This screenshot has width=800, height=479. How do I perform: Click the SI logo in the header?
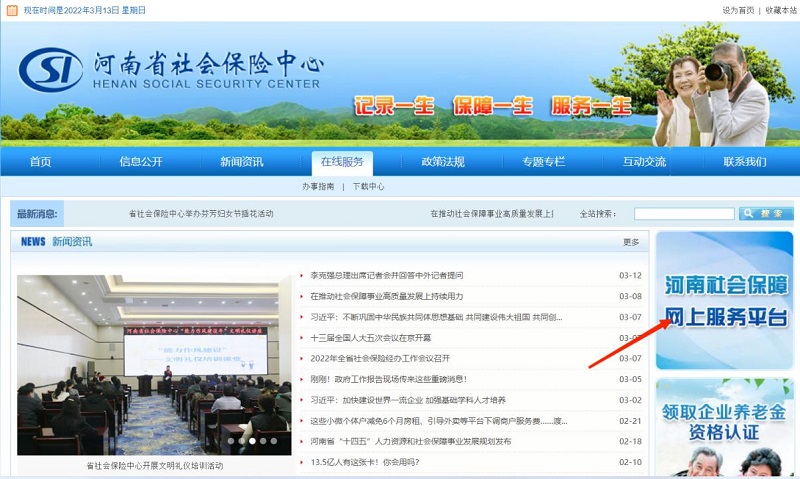click(x=51, y=69)
